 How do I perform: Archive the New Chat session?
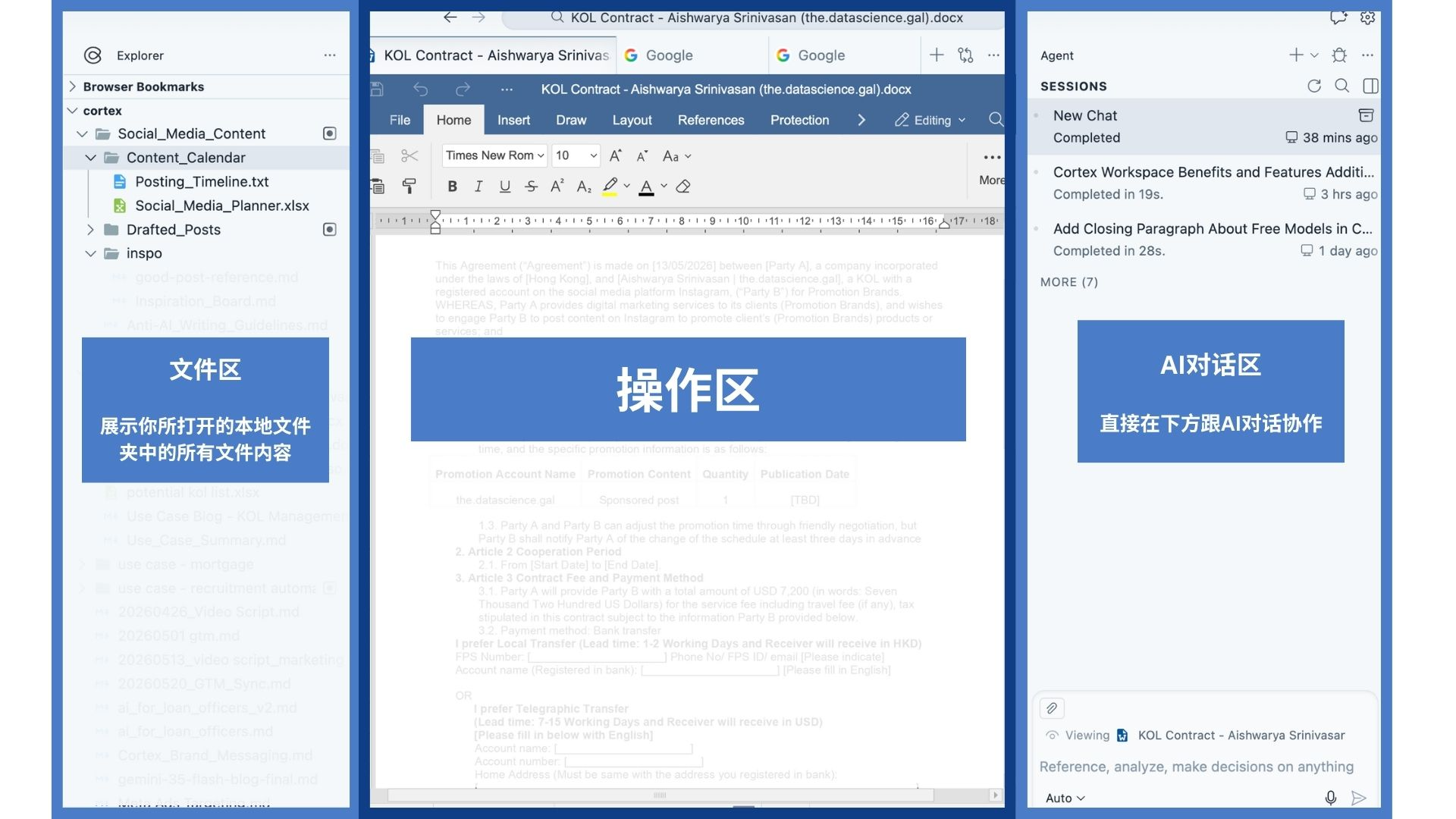coord(1366,115)
